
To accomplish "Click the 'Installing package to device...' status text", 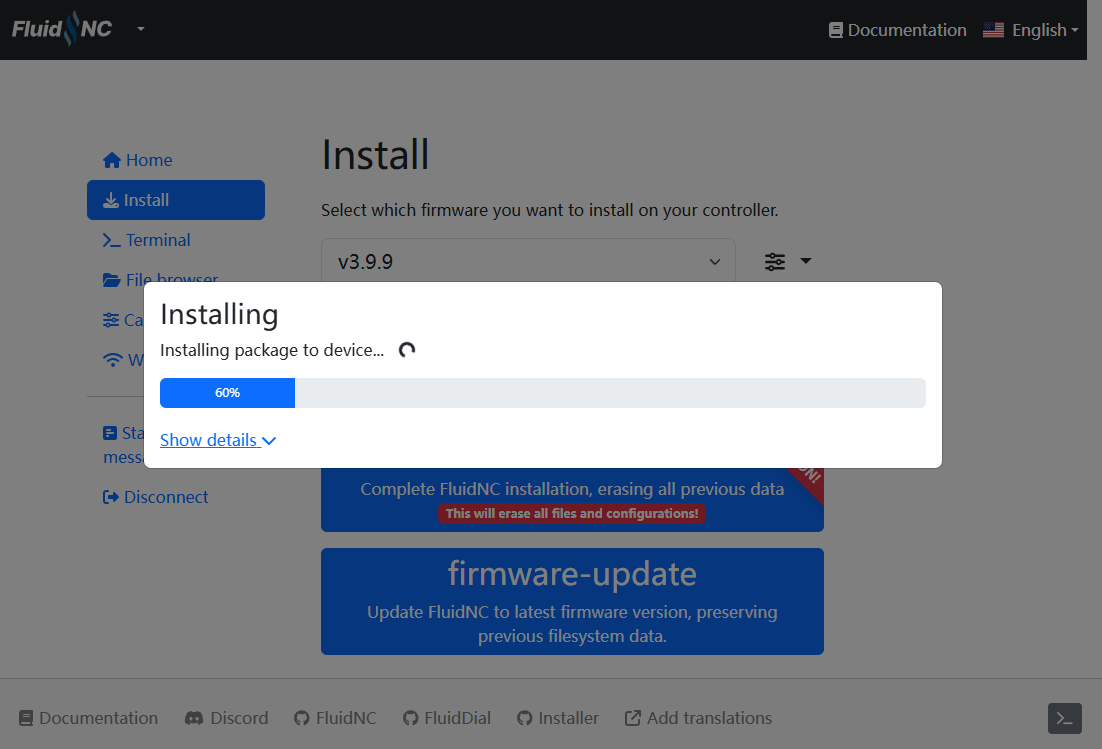I will (272, 350).
